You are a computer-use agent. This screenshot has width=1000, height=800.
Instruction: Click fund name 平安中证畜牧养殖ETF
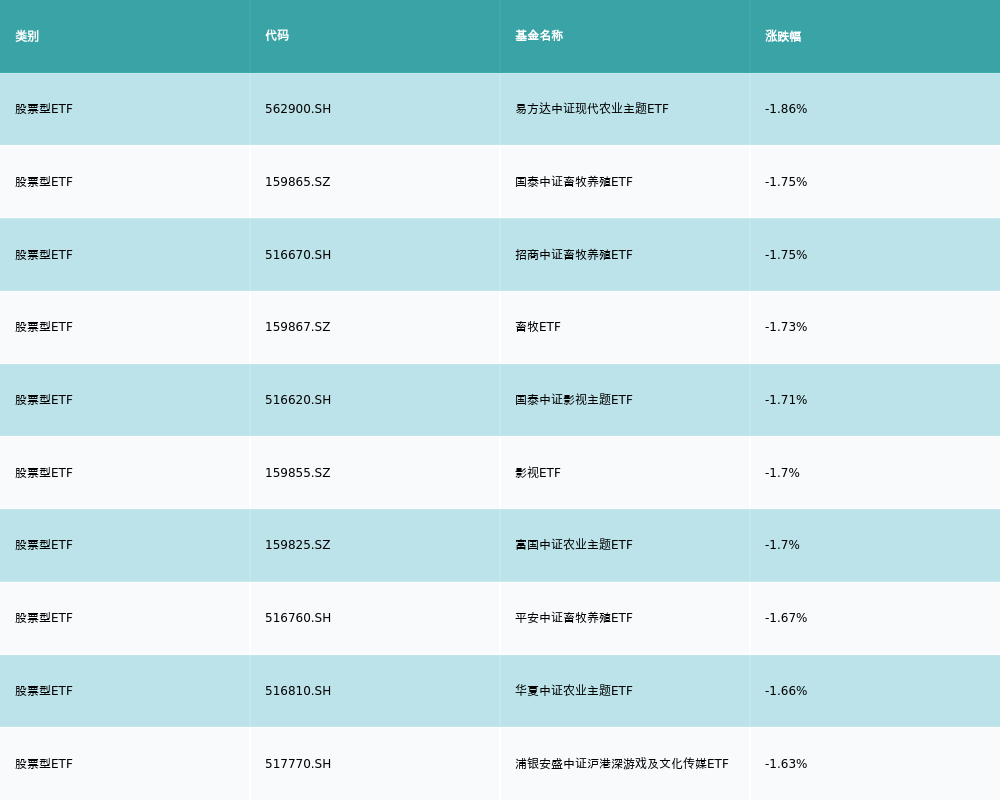point(574,618)
